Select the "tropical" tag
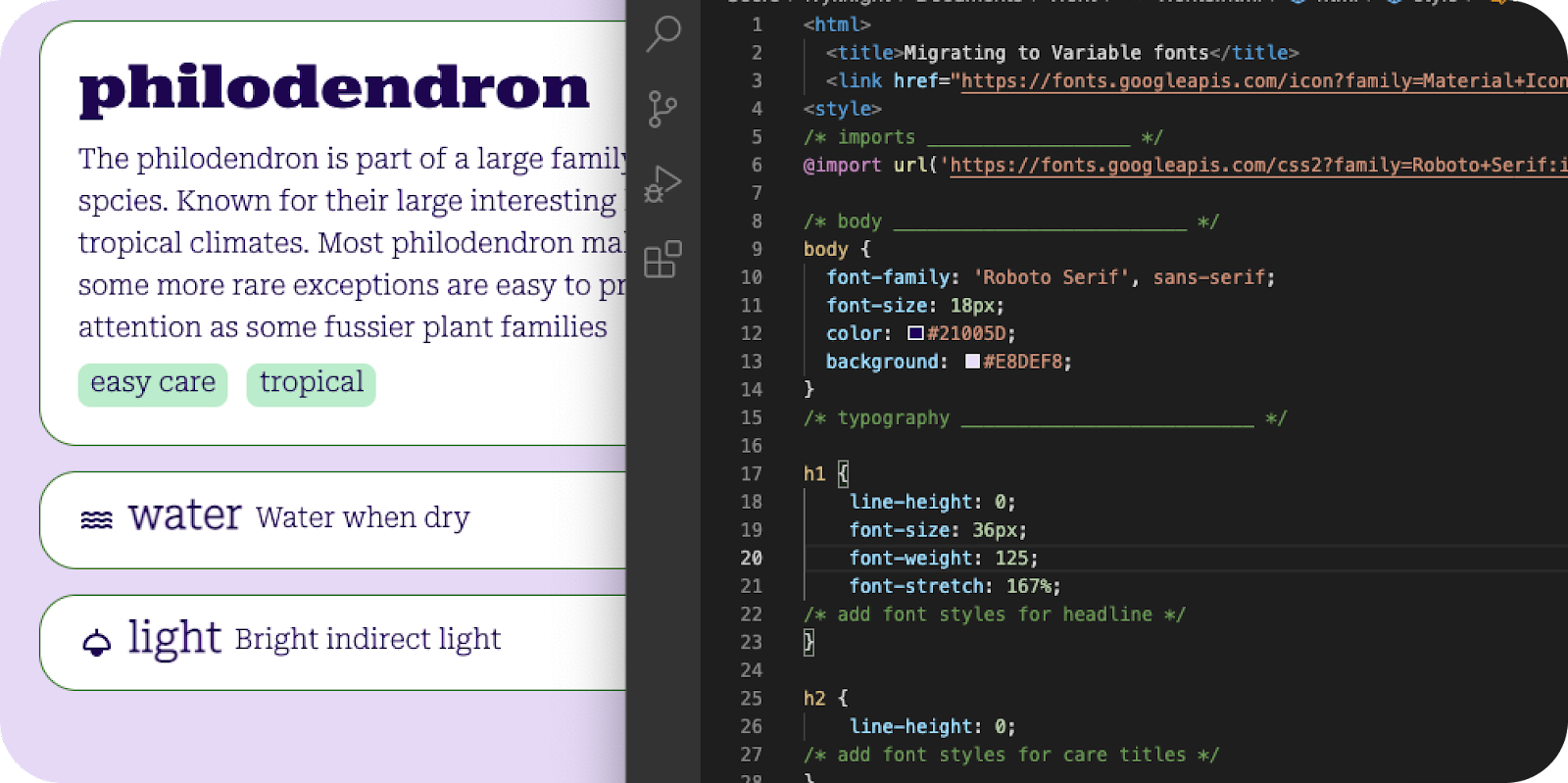1568x783 pixels. click(x=311, y=383)
